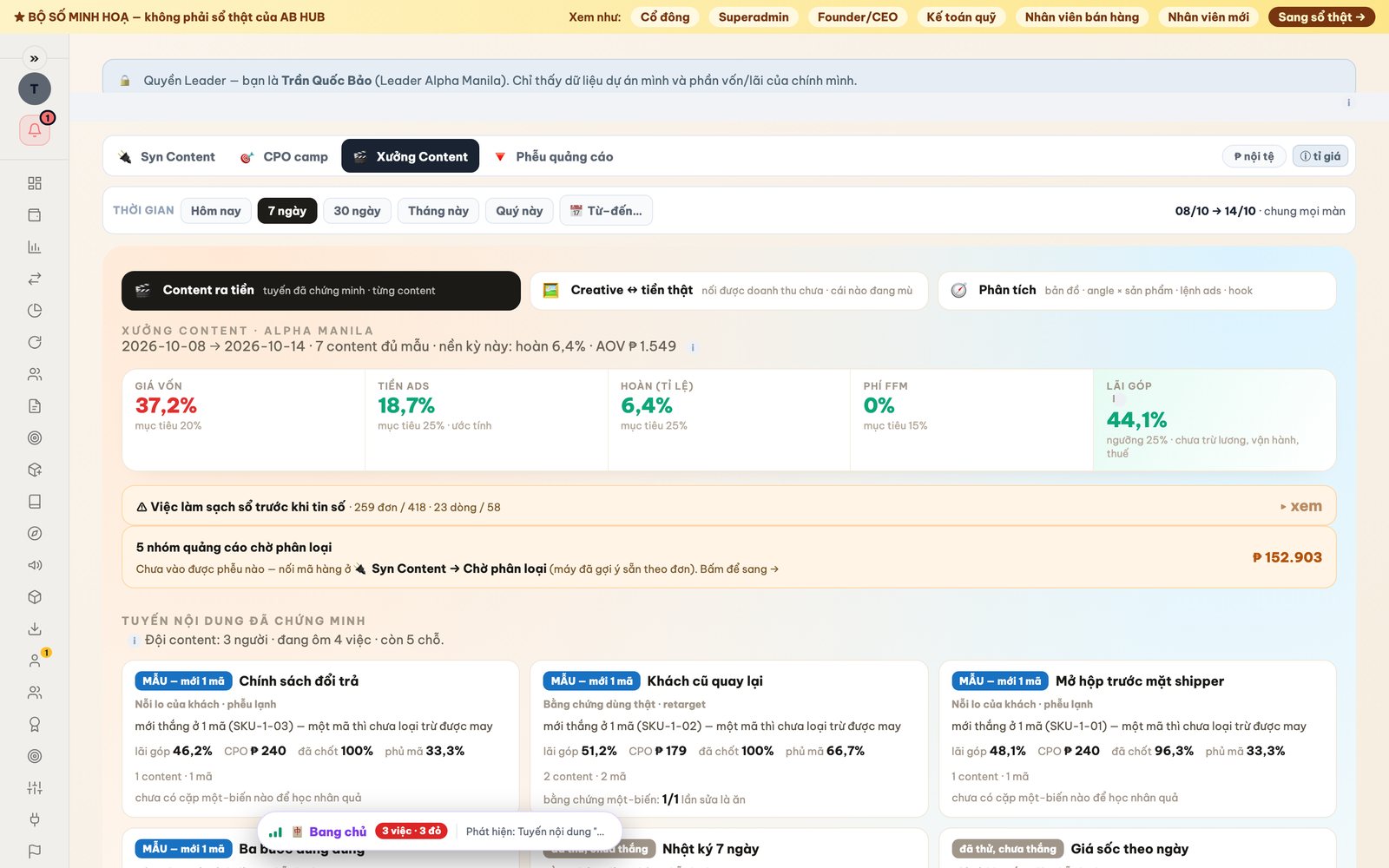The height and width of the screenshot is (868, 1389).
Task: Filter time to Hôm nay
Action: click(x=216, y=211)
